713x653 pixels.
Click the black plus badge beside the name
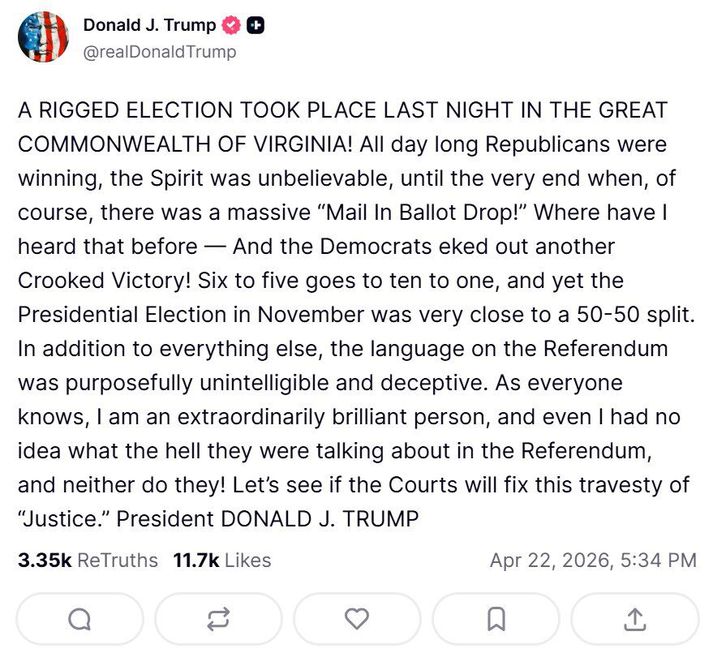click(256, 27)
